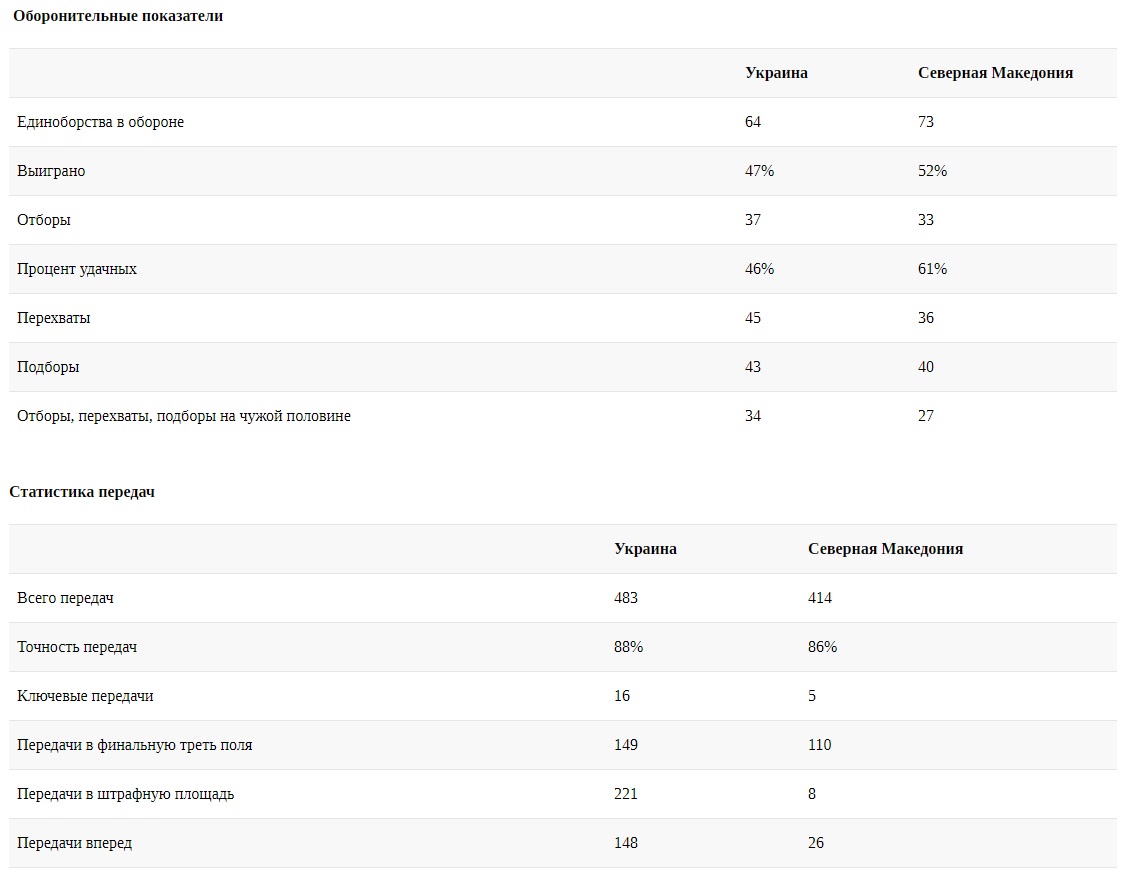The width and height of the screenshot is (1121, 885).
Task: Select "Украина" column header in defensive table
Action: coord(776,73)
